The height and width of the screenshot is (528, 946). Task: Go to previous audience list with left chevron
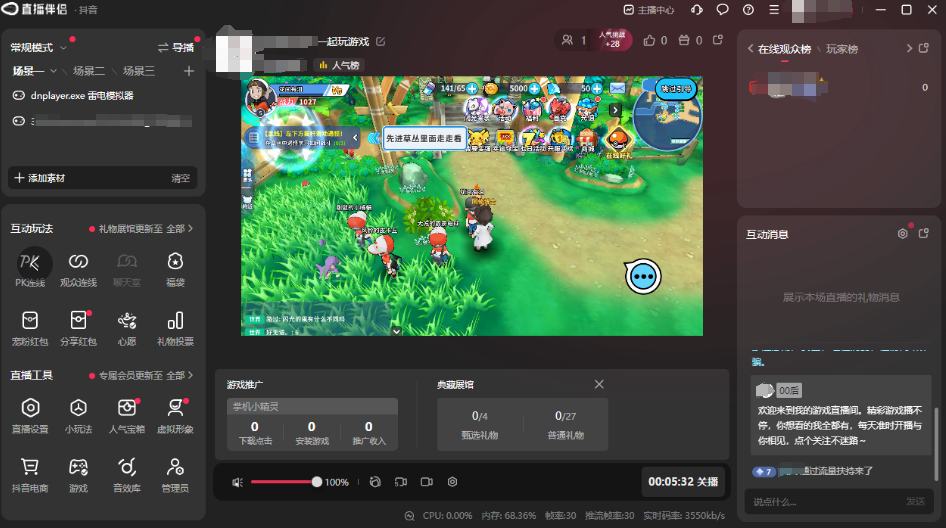[751, 48]
